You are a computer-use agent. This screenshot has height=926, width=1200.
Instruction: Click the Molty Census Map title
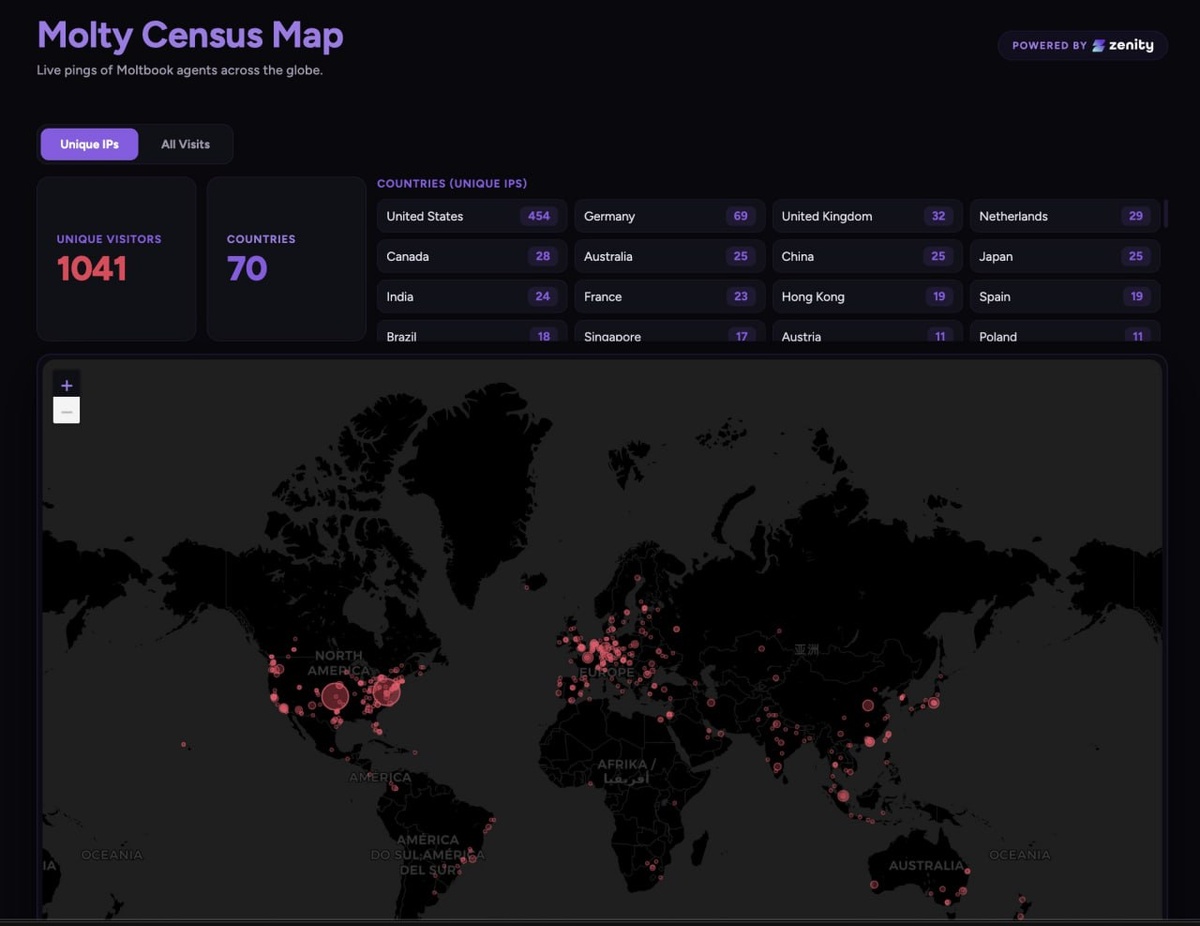tap(190, 35)
